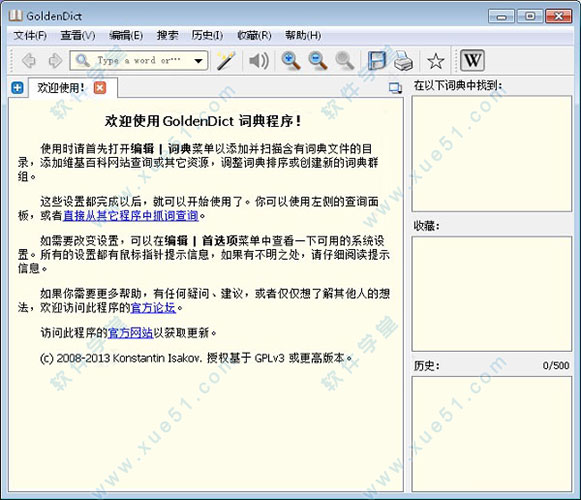Click the back navigation arrow
The height and width of the screenshot is (500, 581).
coord(29,60)
